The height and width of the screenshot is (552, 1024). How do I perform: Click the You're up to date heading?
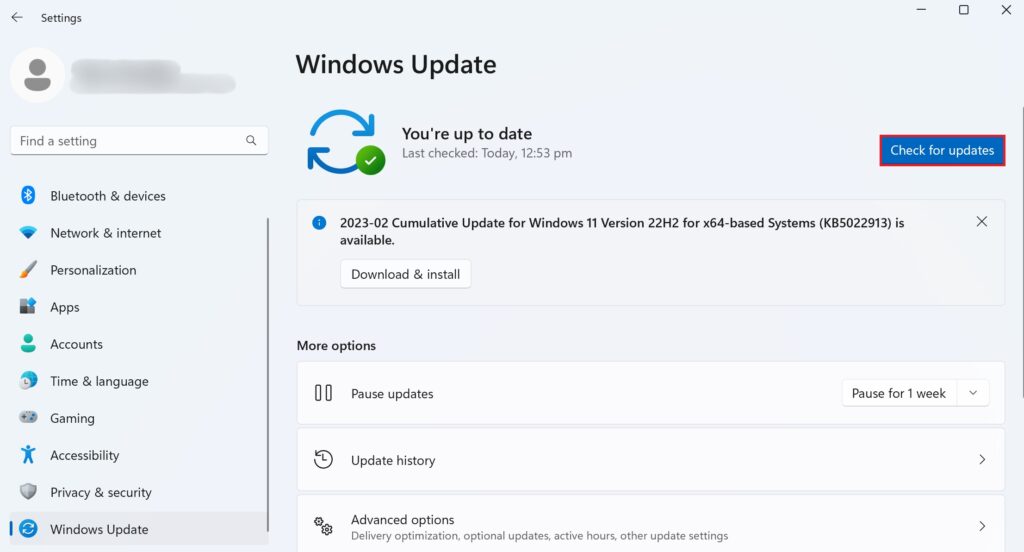pyautogui.click(x=466, y=133)
